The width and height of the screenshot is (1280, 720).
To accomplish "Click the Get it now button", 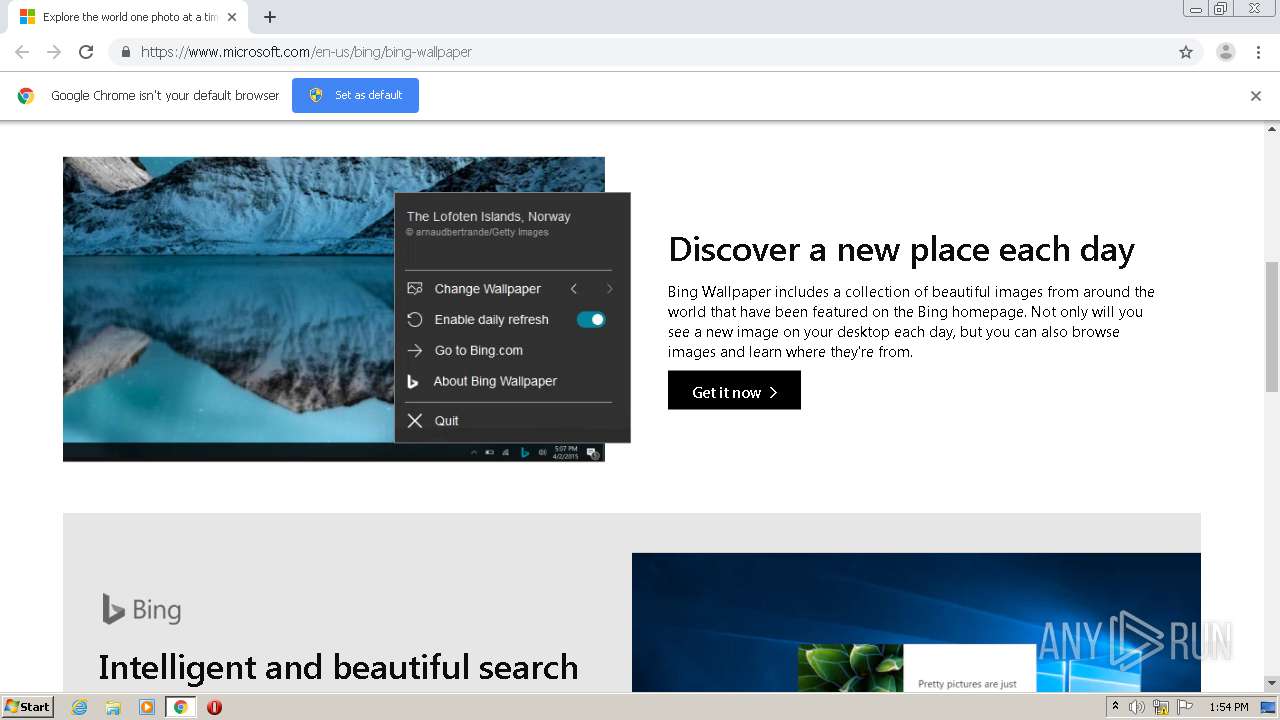I will click(x=734, y=392).
